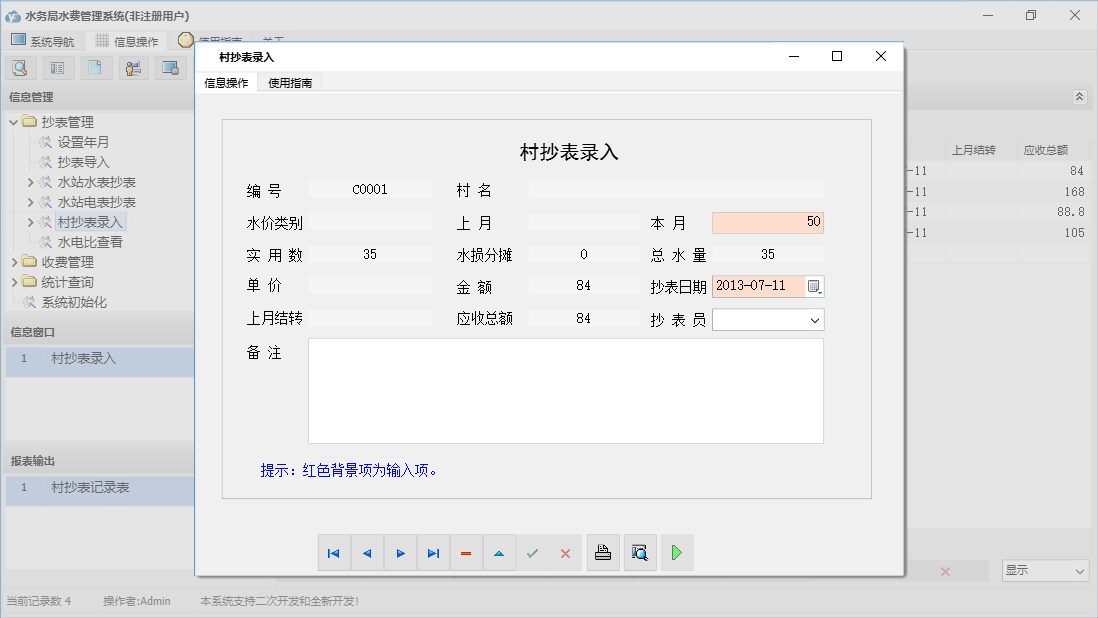This screenshot has height=618, width=1098.
Task: Advance to the next record
Action: pyautogui.click(x=400, y=552)
